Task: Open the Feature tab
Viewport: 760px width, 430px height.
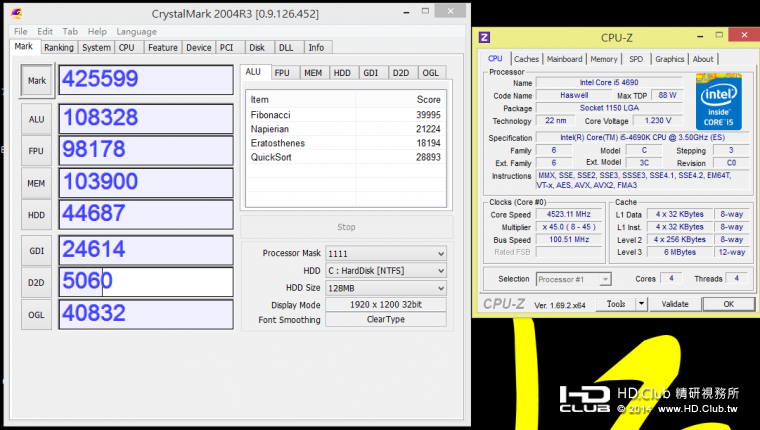Action: coord(162,48)
